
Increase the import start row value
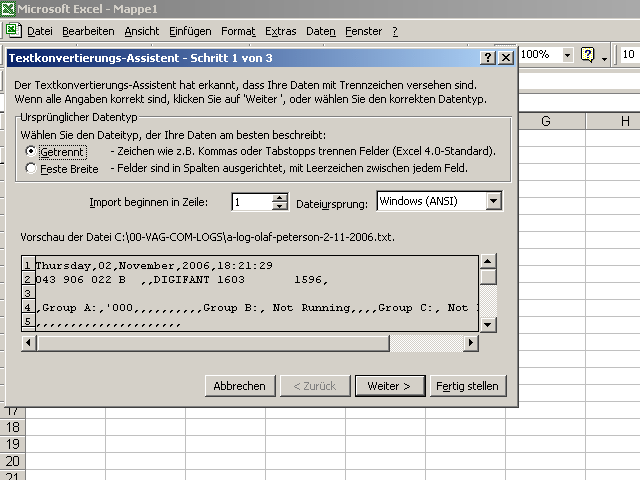(x=280, y=198)
